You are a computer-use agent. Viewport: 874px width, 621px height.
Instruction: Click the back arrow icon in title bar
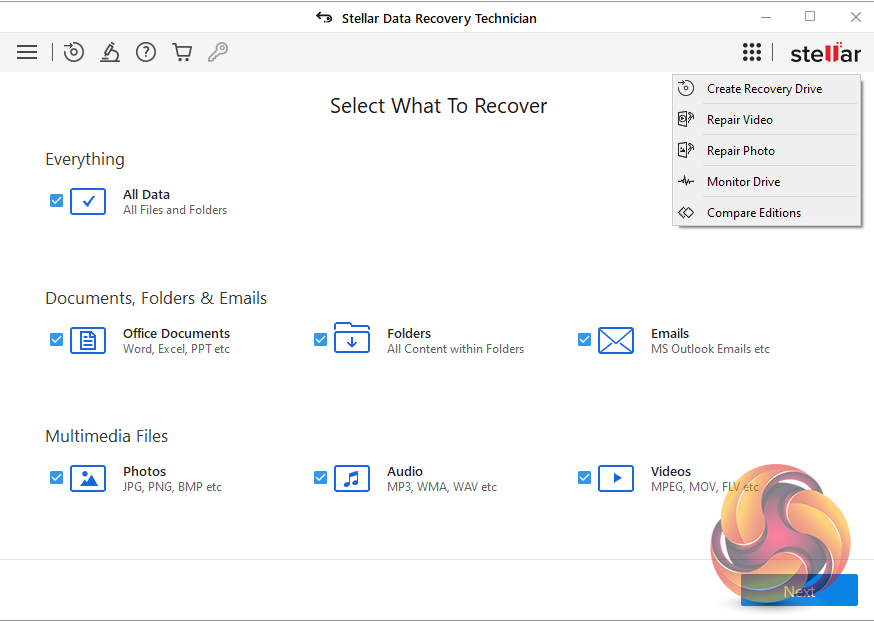click(x=323, y=18)
